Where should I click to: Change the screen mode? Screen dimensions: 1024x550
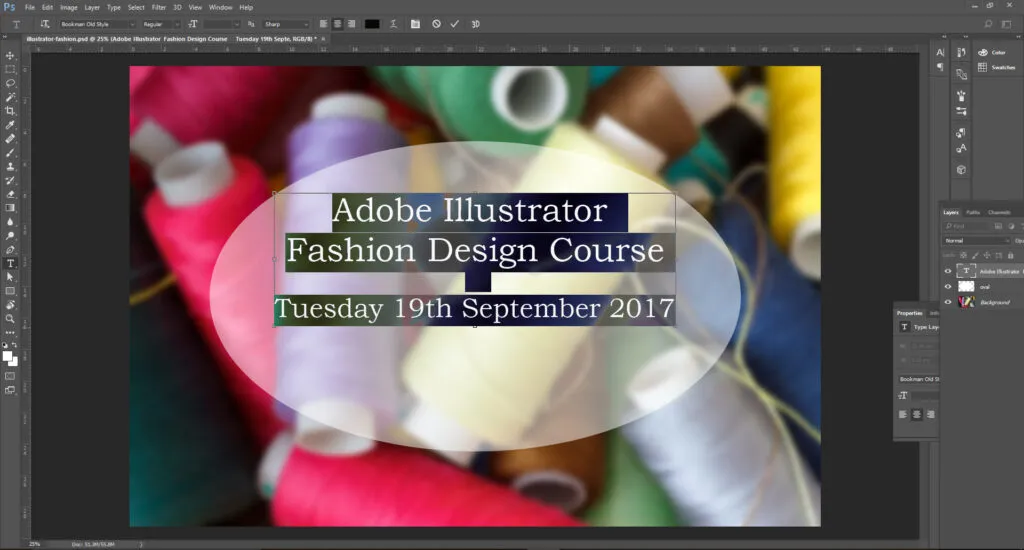pyautogui.click(x=10, y=390)
